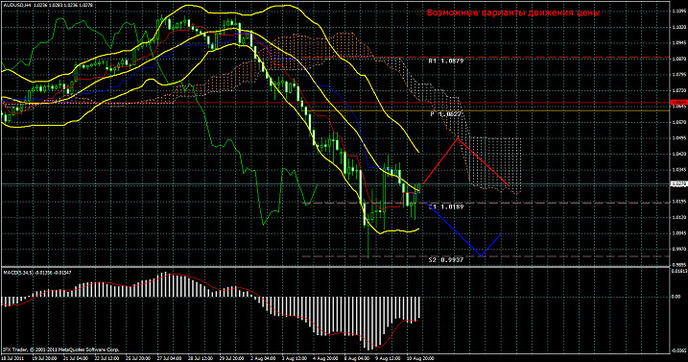Click the red Russian chart title text
Image resolution: width=688 pixels, height=362 pixels.
click(513, 12)
